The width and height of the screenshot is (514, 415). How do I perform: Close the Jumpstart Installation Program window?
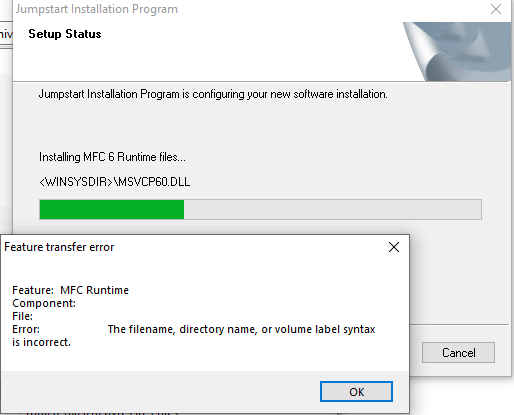(496, 9)
